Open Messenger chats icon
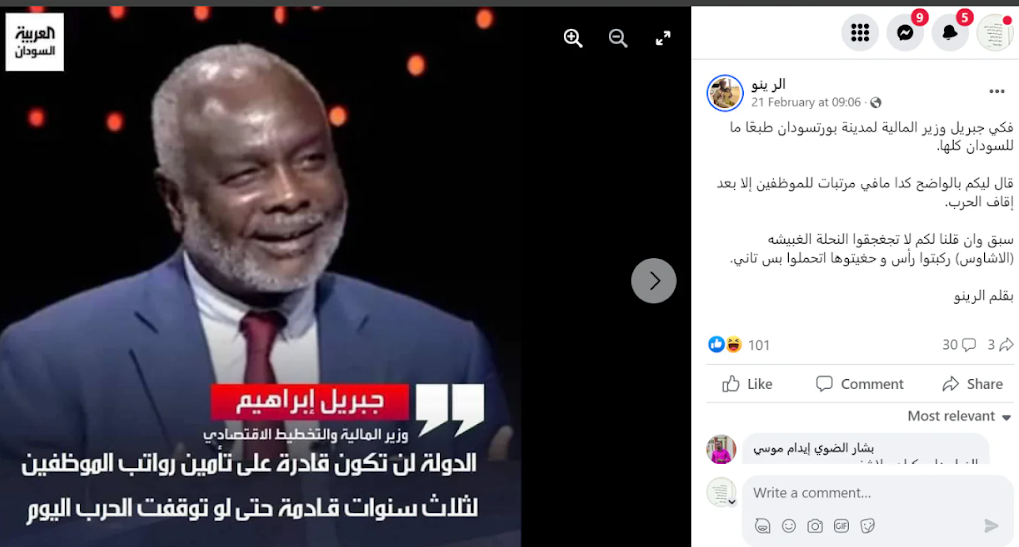Screen dimensions: 1019x547 click(905, 32)
